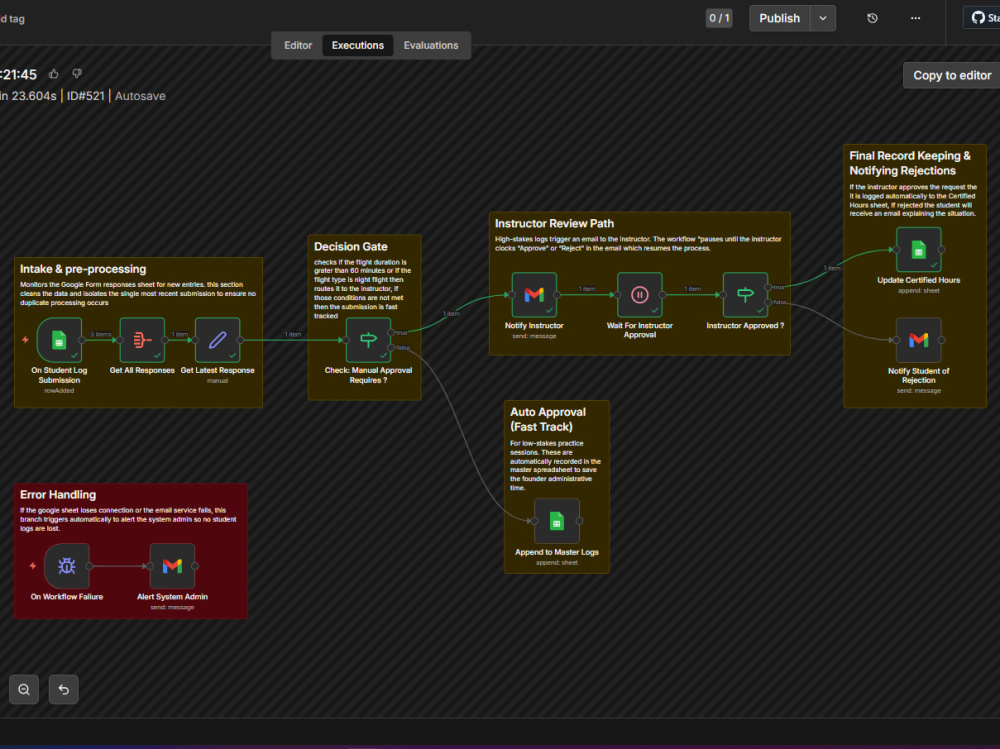Open the Notify Instructor Gmail node
Image resolution: width=1000 pixels, height=749 pixels.
(534, 295)
